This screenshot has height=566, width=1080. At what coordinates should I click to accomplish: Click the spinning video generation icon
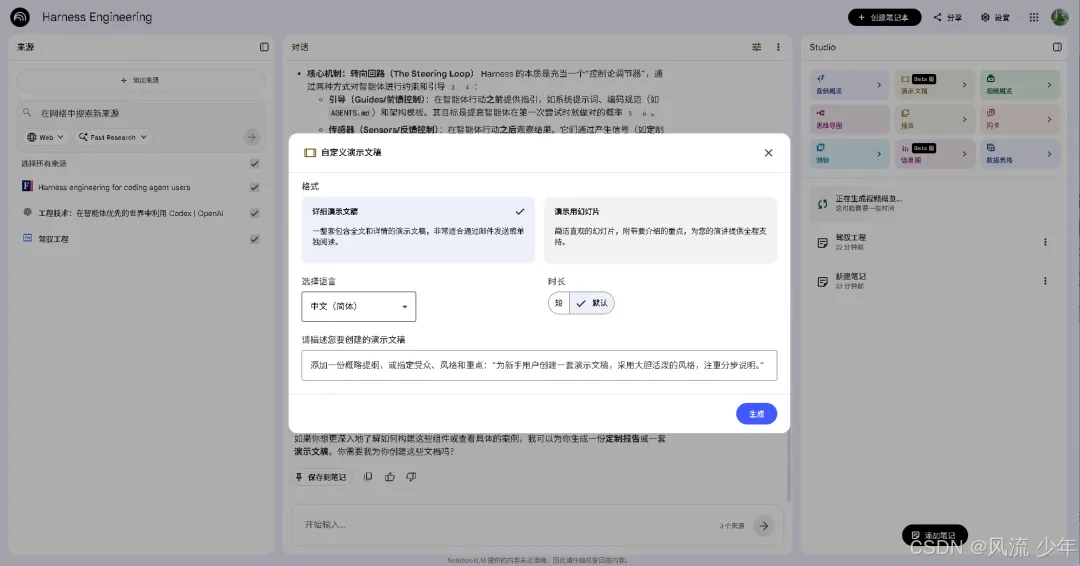coord(822,204)
